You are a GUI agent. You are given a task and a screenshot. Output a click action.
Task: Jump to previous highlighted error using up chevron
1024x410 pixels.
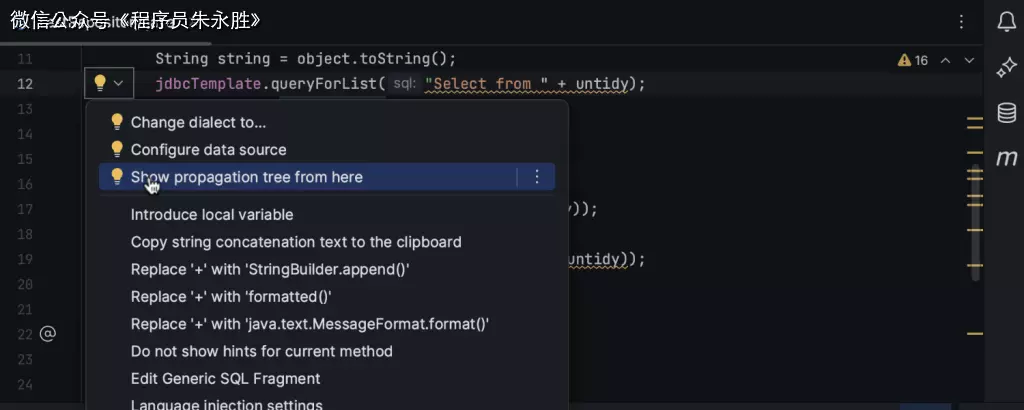tap(945, 60)
